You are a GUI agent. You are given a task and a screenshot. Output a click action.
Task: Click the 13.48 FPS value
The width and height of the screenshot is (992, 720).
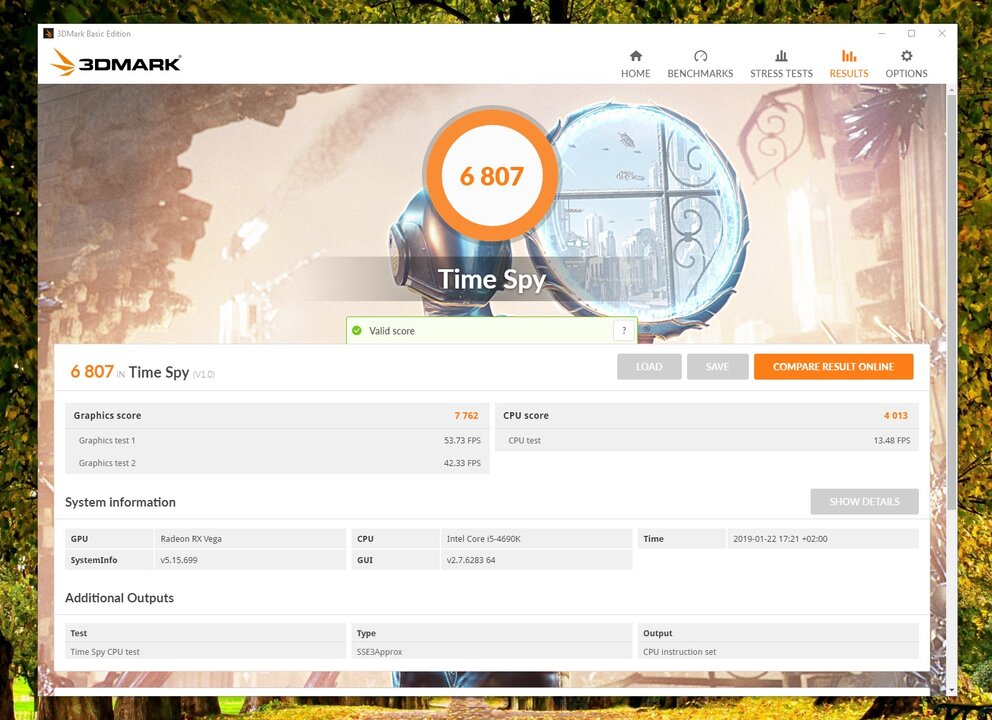(891, 440)
